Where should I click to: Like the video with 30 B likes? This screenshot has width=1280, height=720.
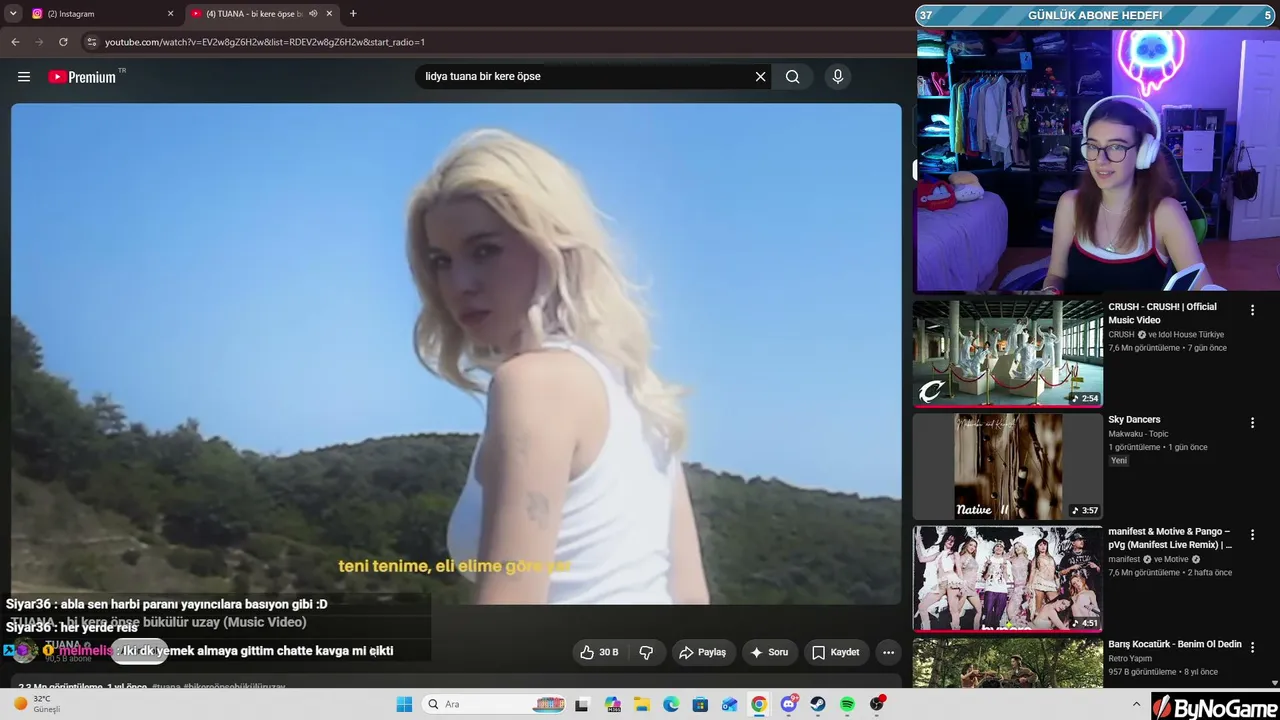coord(599,652)
